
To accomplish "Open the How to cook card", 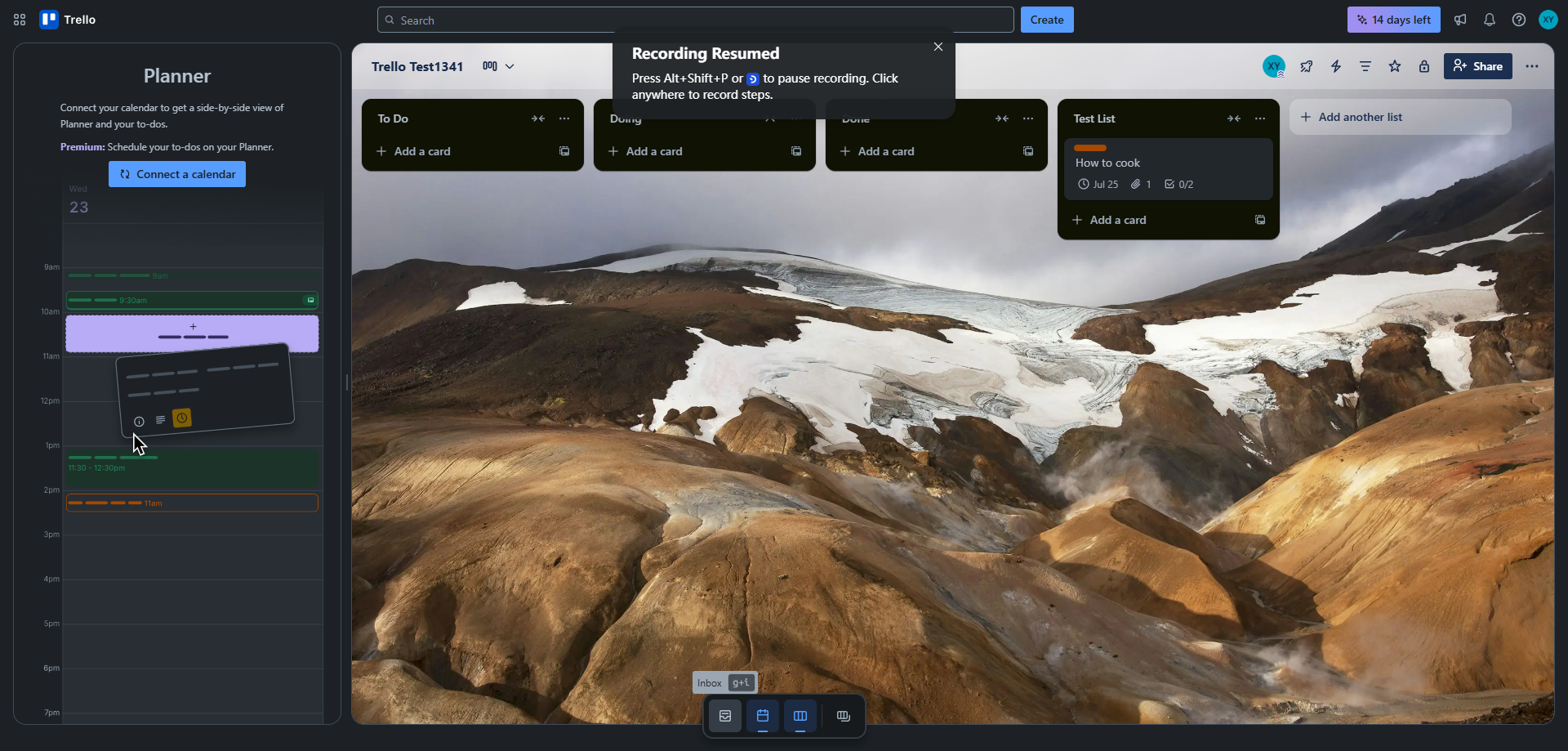I will tap(1168, 169).
